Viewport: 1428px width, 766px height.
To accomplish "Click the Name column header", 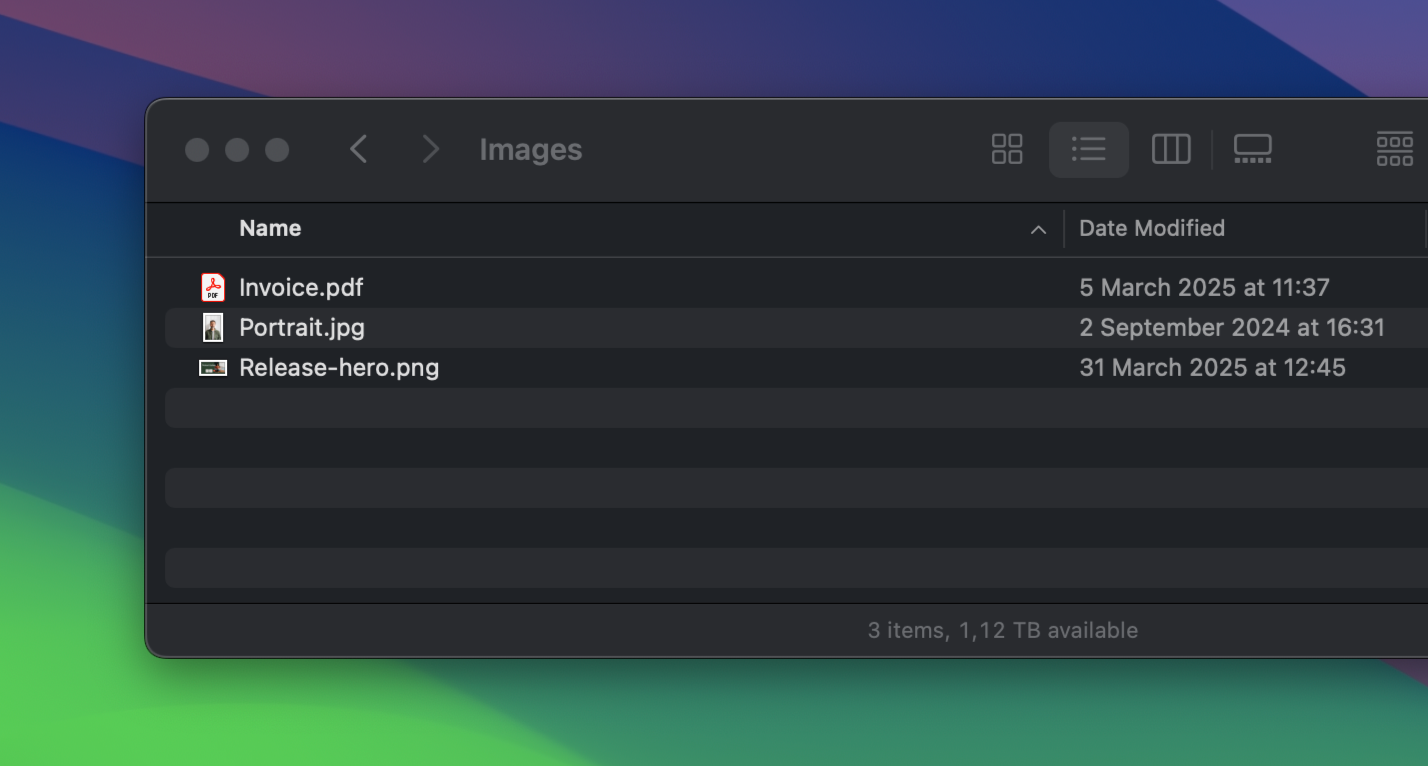I will (x=270, y=228).
